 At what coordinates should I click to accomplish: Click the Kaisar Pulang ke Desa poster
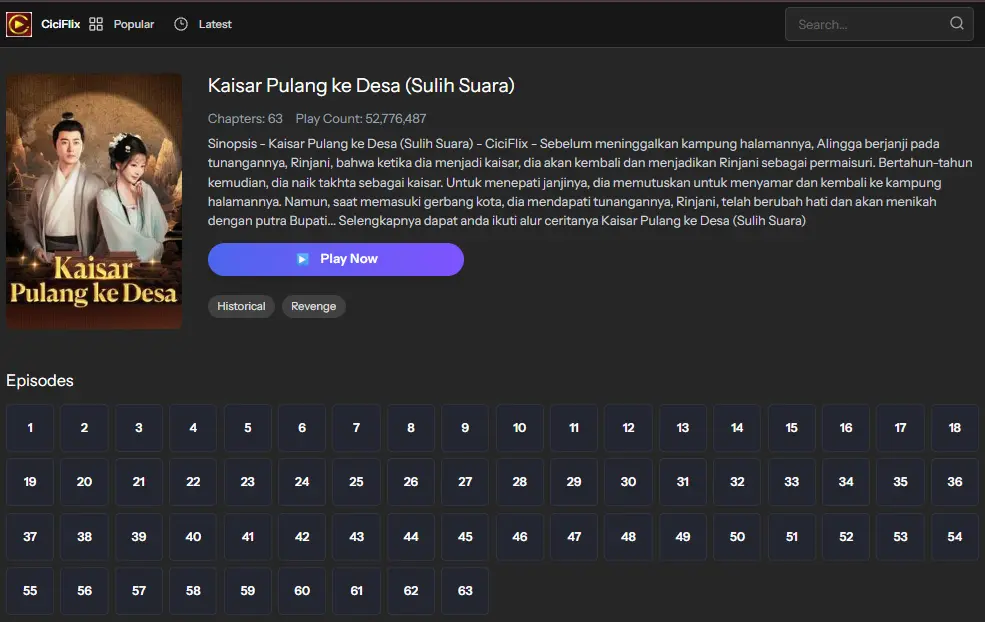[94, 201]
